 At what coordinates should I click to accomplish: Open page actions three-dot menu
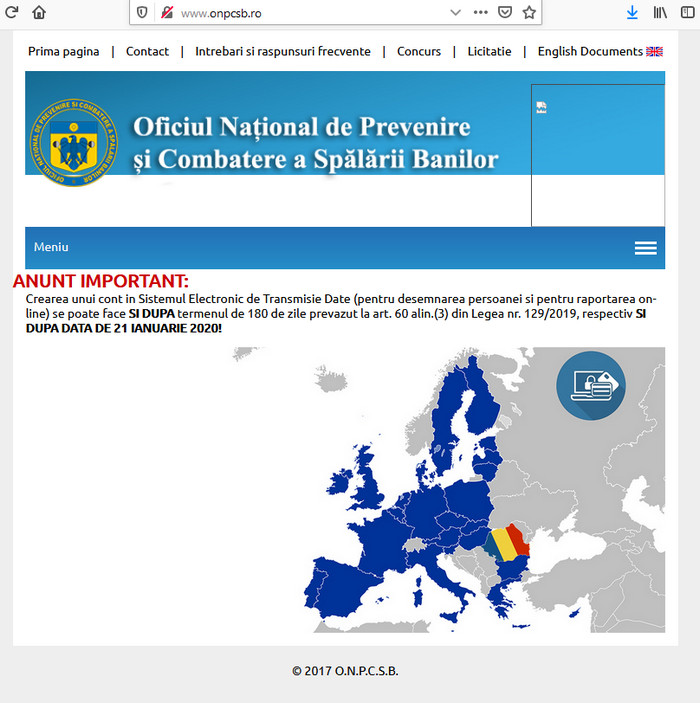[480, 13]
